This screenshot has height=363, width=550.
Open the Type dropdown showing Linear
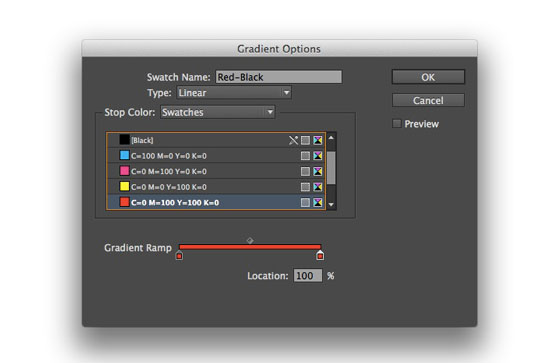coord(234,93)
